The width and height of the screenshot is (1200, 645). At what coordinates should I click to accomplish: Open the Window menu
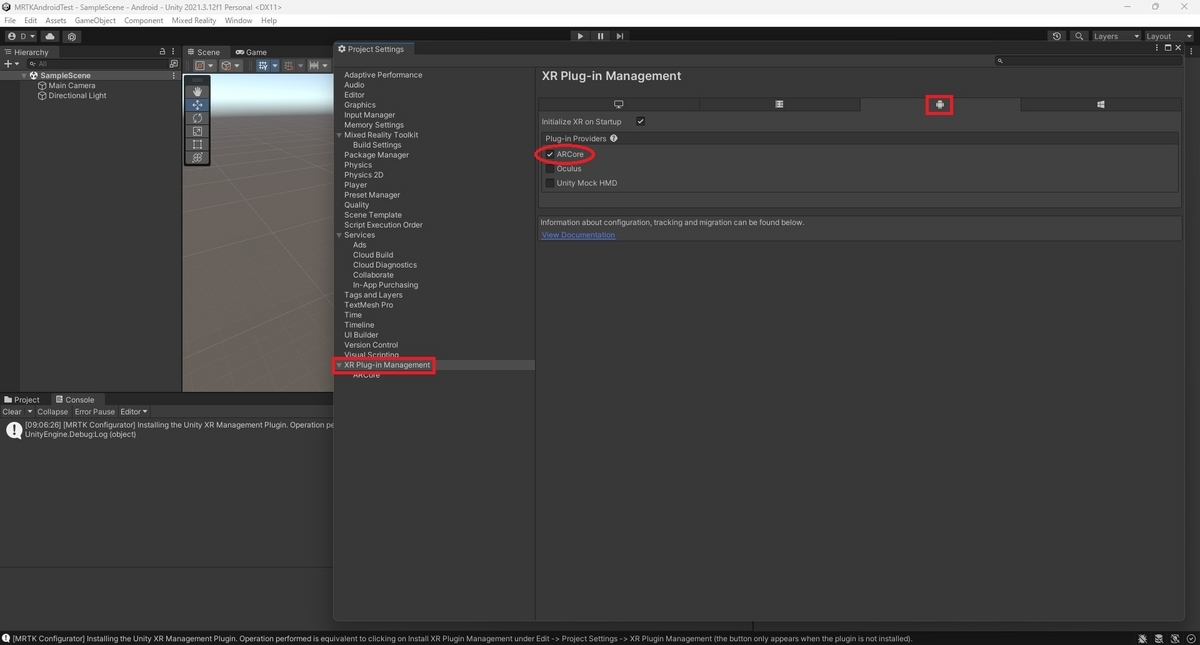coord(238,20)
